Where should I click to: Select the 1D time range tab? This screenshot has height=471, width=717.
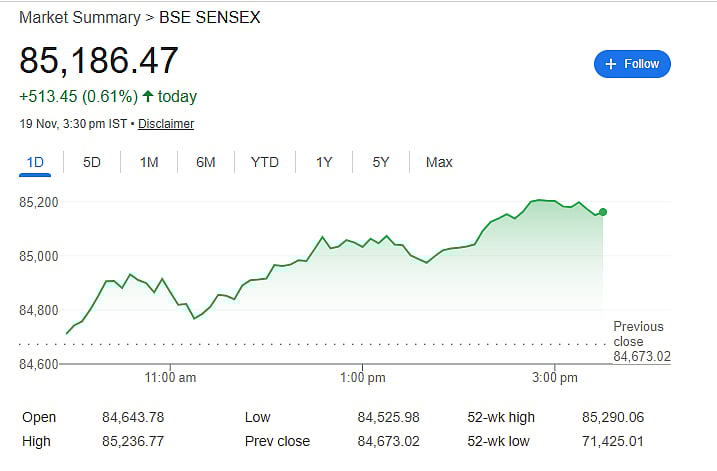point(35,162)
